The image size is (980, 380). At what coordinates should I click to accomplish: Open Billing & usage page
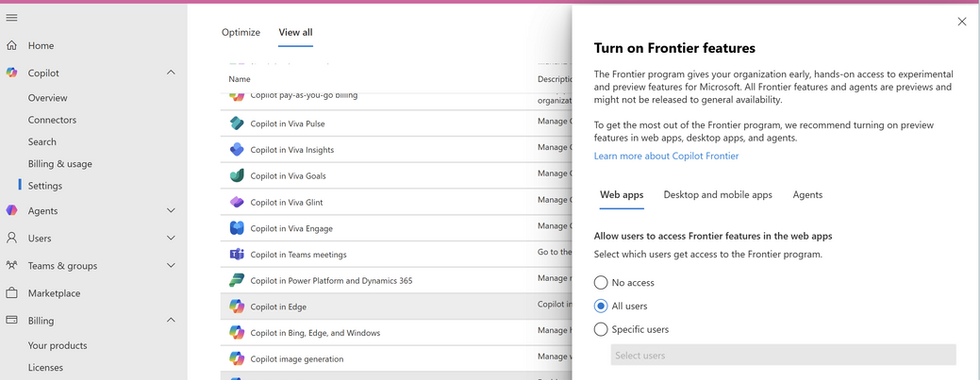[60, 164]
